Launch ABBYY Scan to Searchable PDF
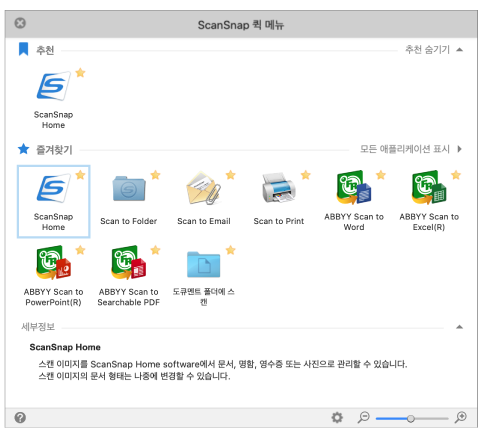 pyautogui.click(x=129, y=262)
